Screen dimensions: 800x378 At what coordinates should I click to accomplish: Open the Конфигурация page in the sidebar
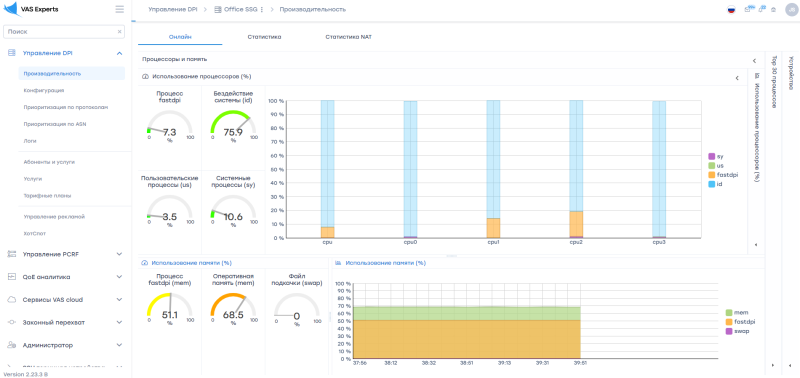(x=44, y=90)
